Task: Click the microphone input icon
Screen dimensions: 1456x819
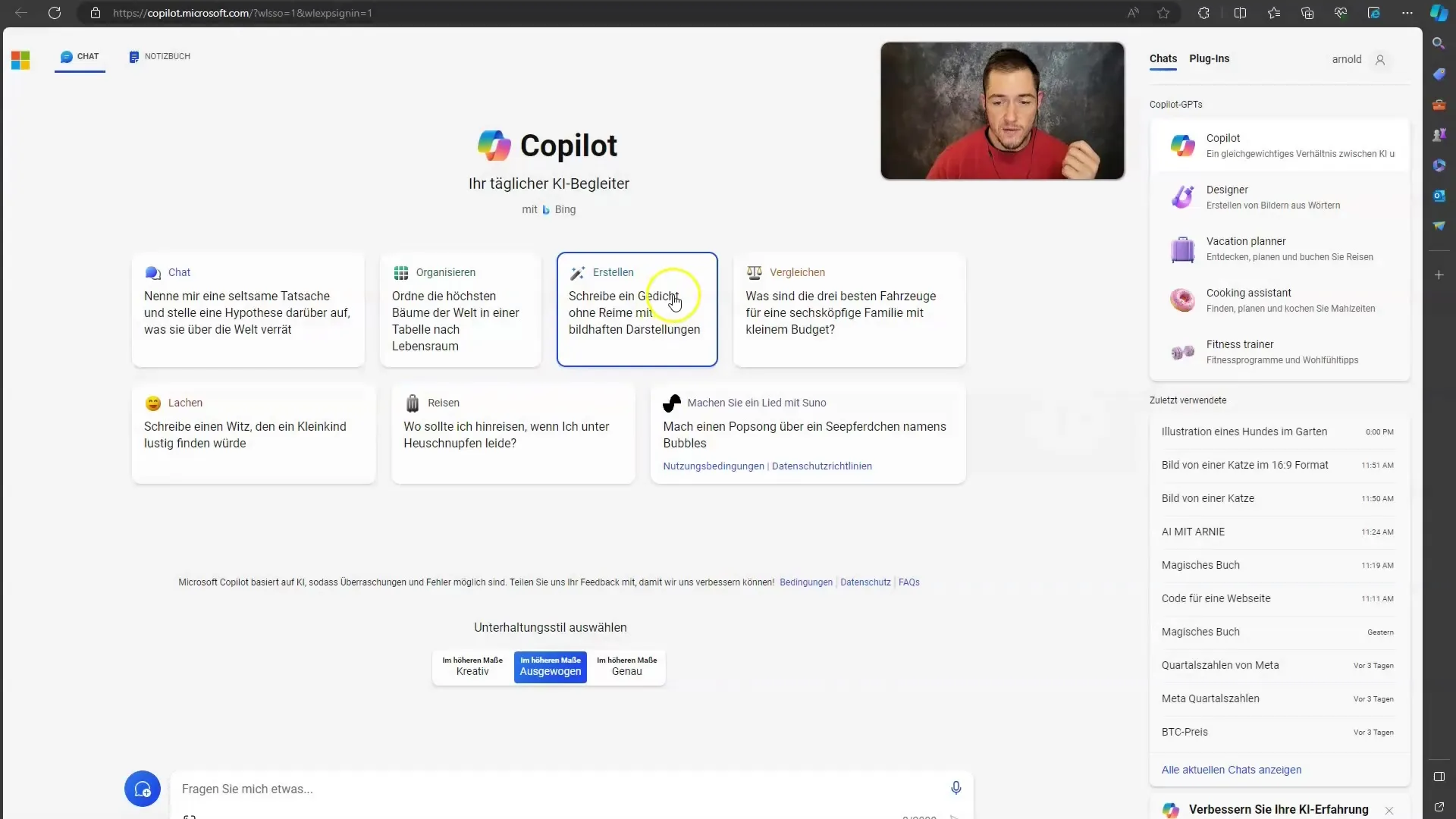Action: tap(956, 789)
